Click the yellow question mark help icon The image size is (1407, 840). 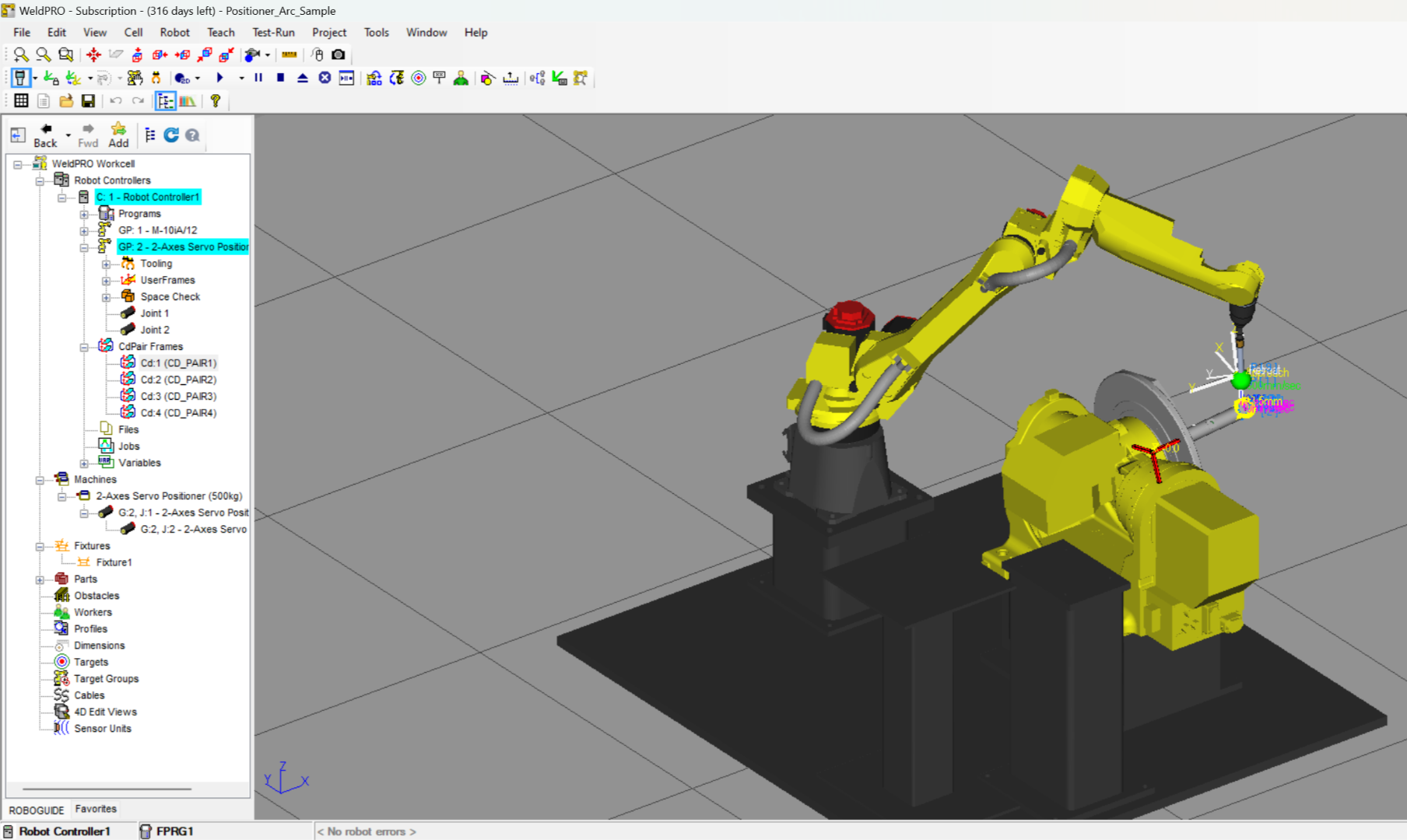point(216,100)
